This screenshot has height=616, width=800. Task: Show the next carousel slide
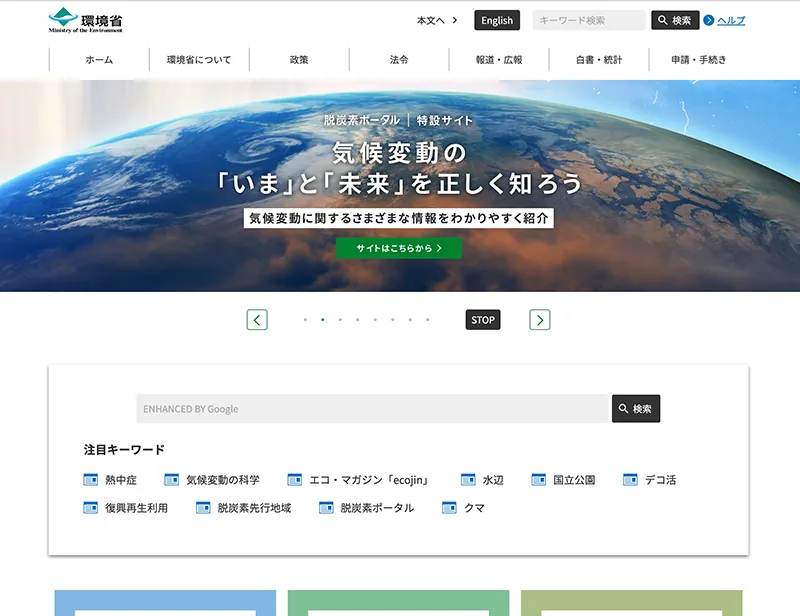[540, 320]
